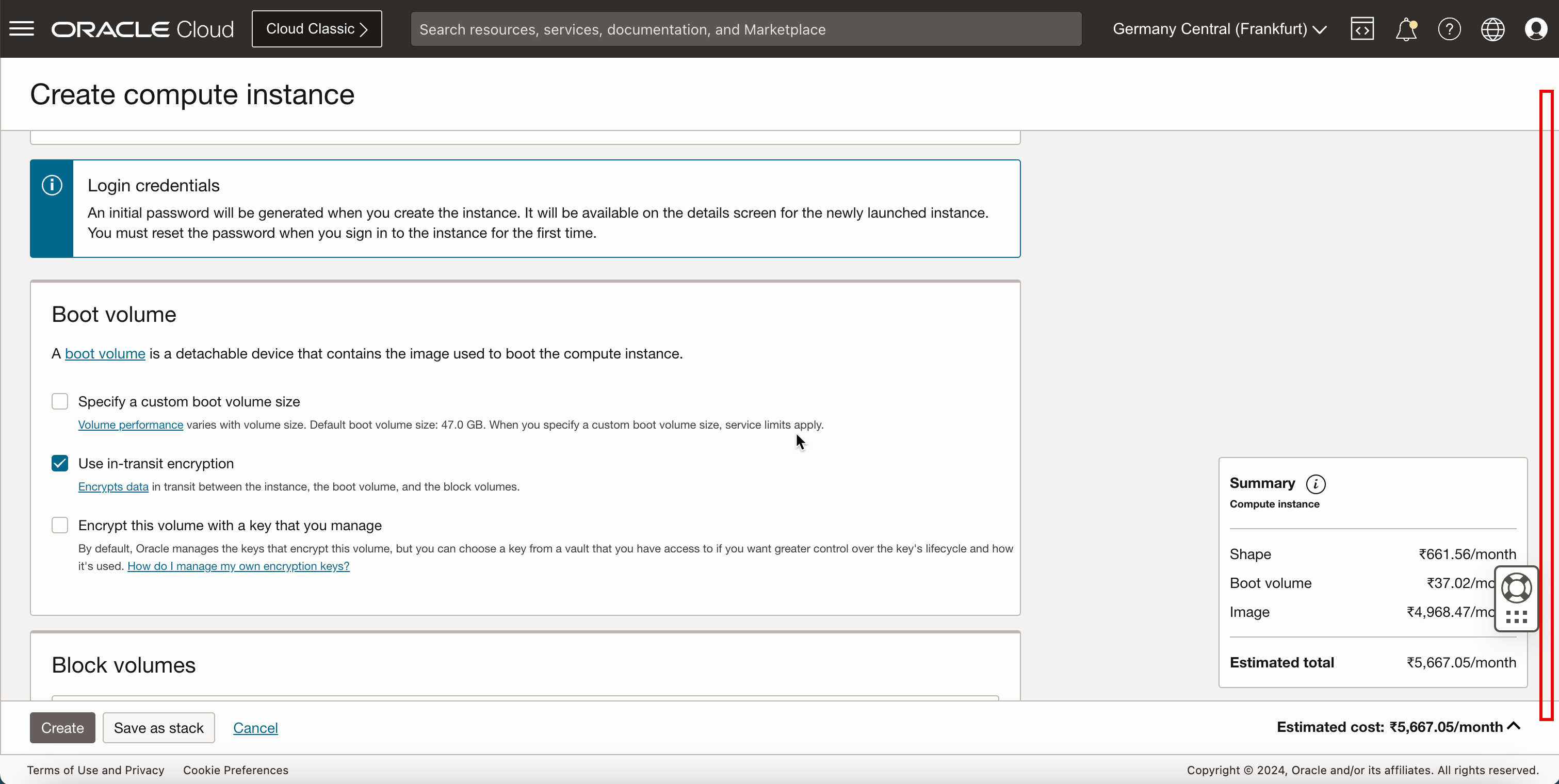Click Volume performance hyperlink

pos(130,424)
